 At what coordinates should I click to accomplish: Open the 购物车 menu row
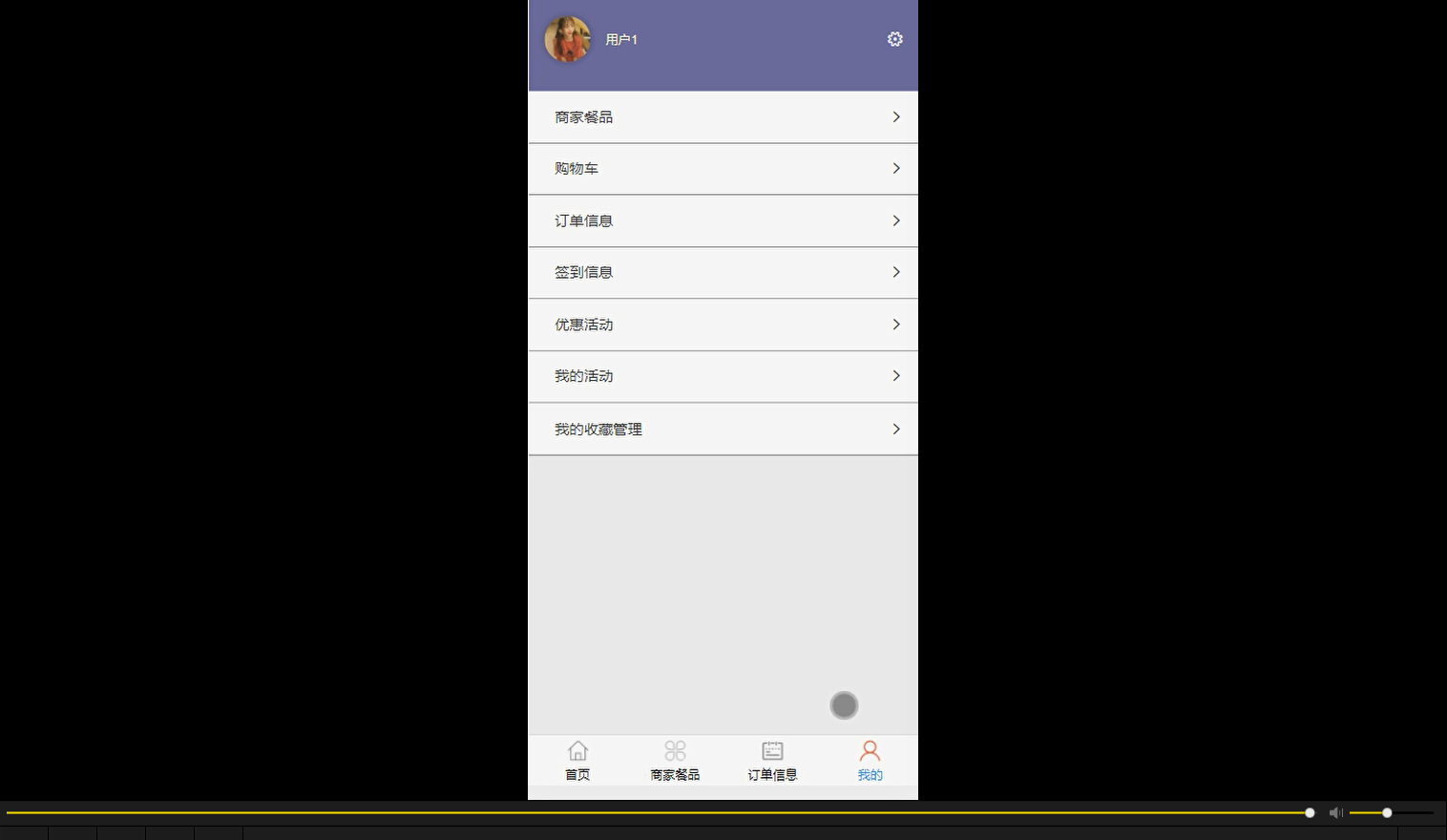[x=723, y=169]
